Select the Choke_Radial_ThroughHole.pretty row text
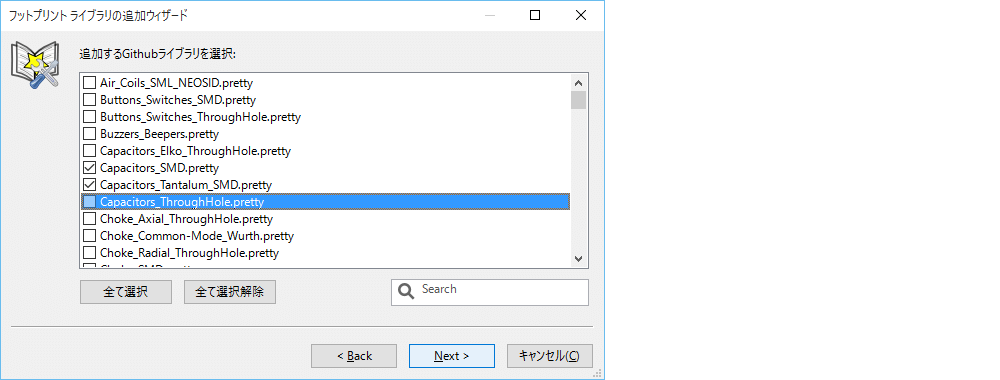The width and height of the screenshot is (1000, 380). (x=189, y=253)
